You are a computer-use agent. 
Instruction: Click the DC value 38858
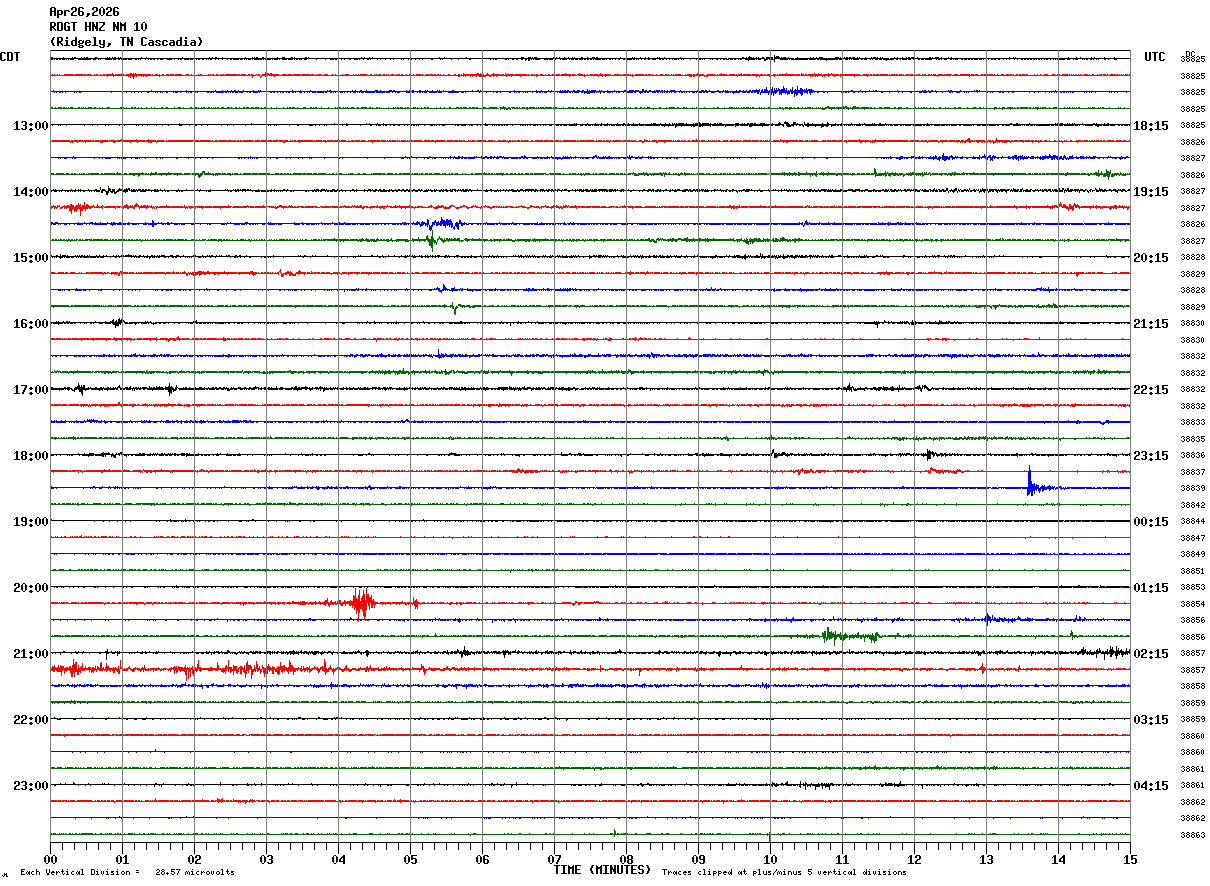(1193, 687)
